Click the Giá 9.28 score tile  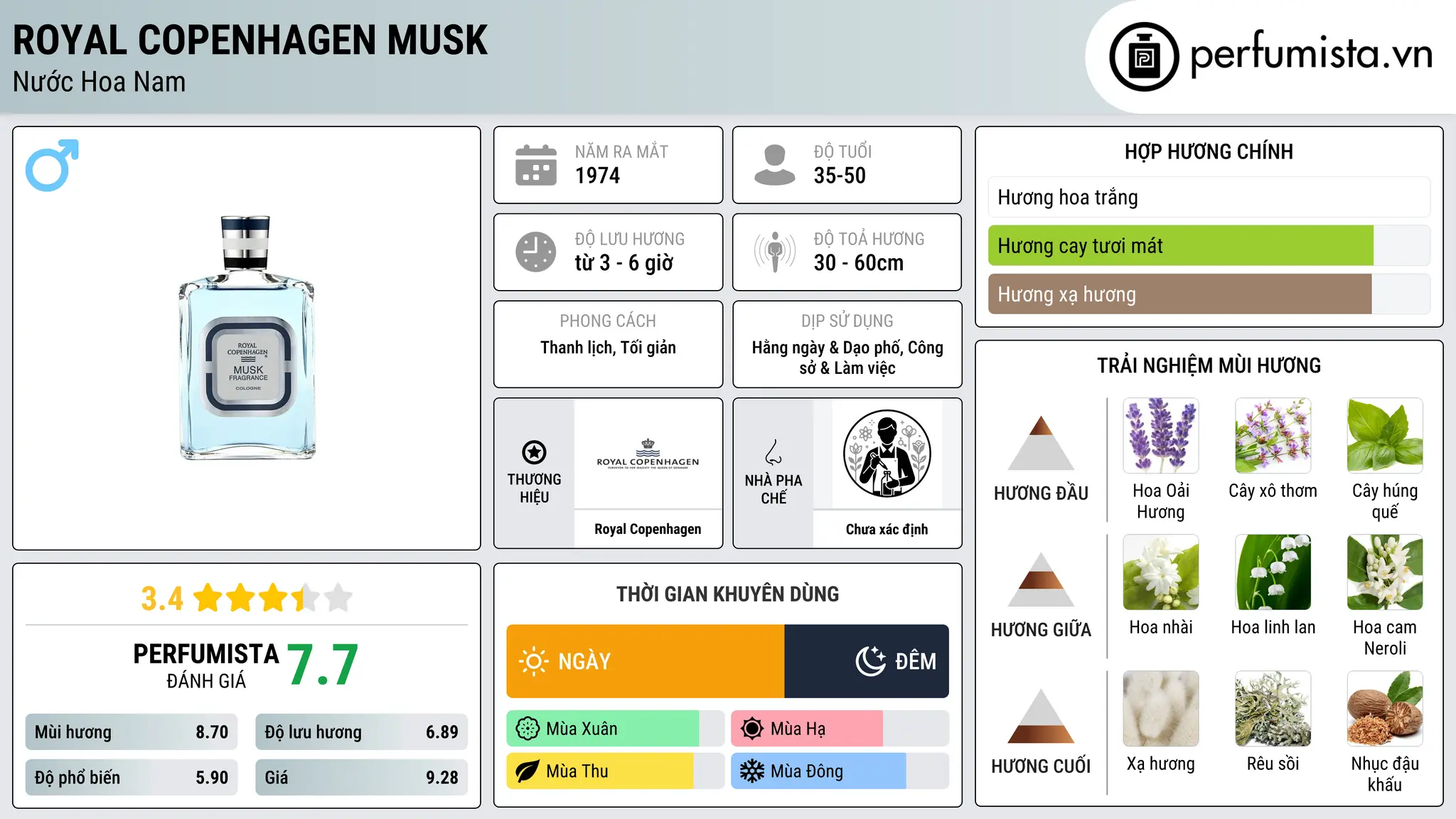[x=362, y=777]
